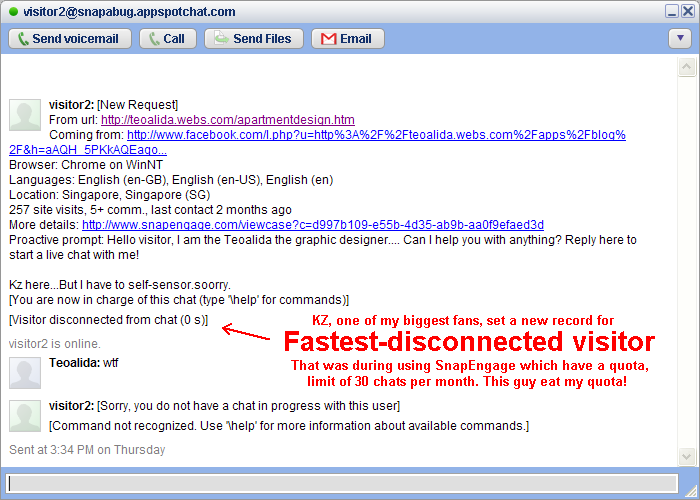Viewport: 700px width, 500px height.
Task: Click the window title visitor2@snapabug.appspotchat.com
Action: point(129,12)
